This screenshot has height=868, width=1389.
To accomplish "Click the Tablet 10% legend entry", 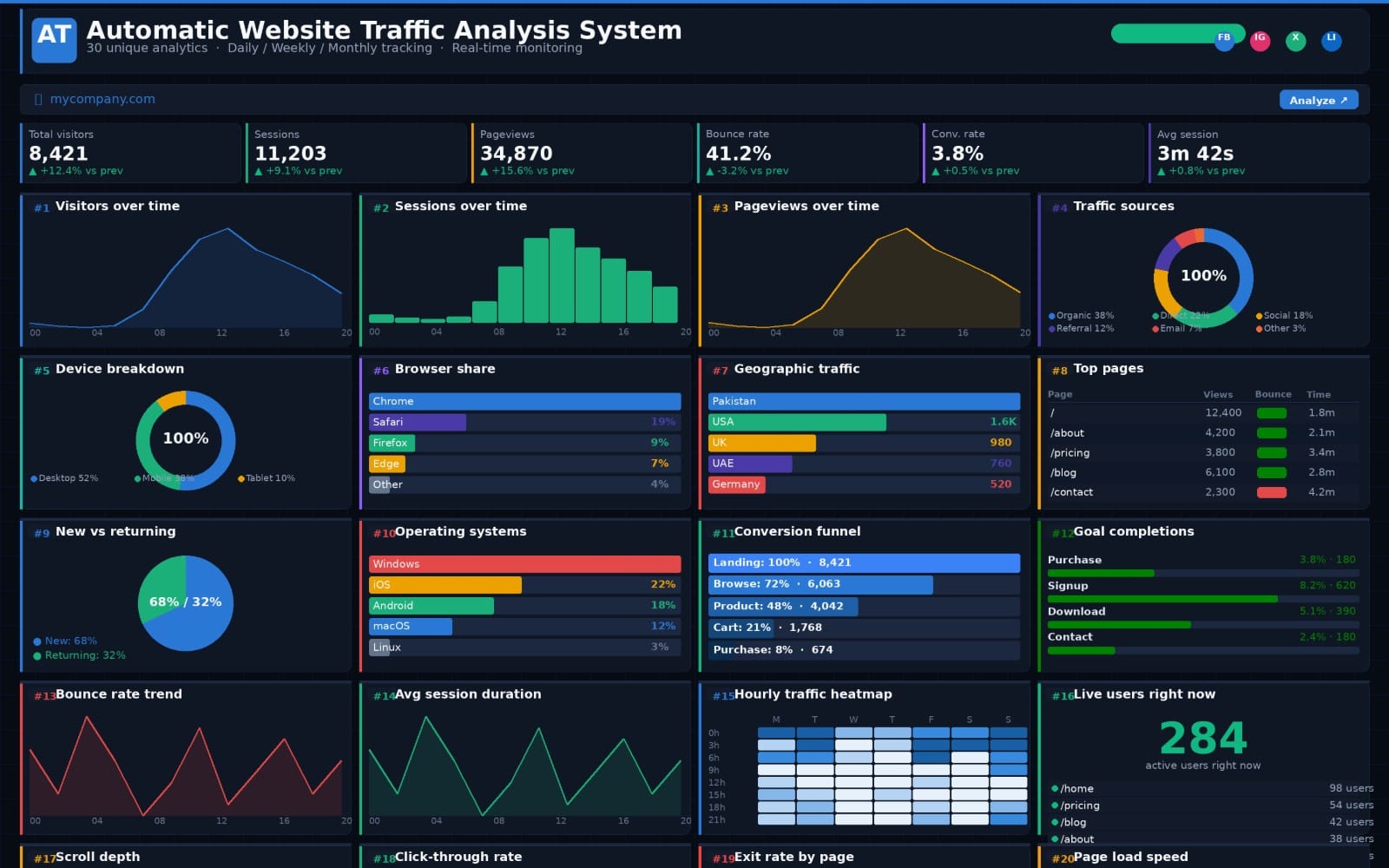I will coord(267,478).
